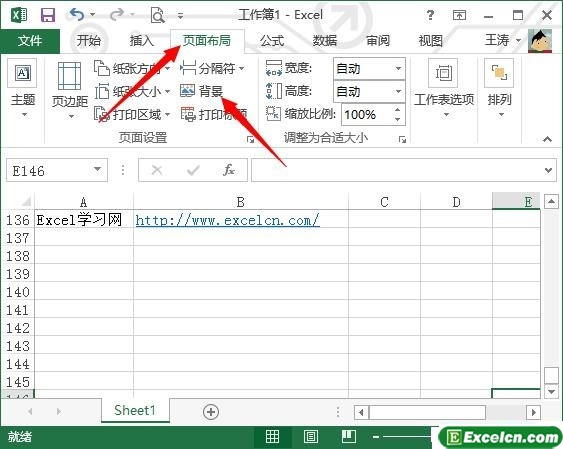
Task: Expand the 高度 height dropdown
Action: click(398, 91)
